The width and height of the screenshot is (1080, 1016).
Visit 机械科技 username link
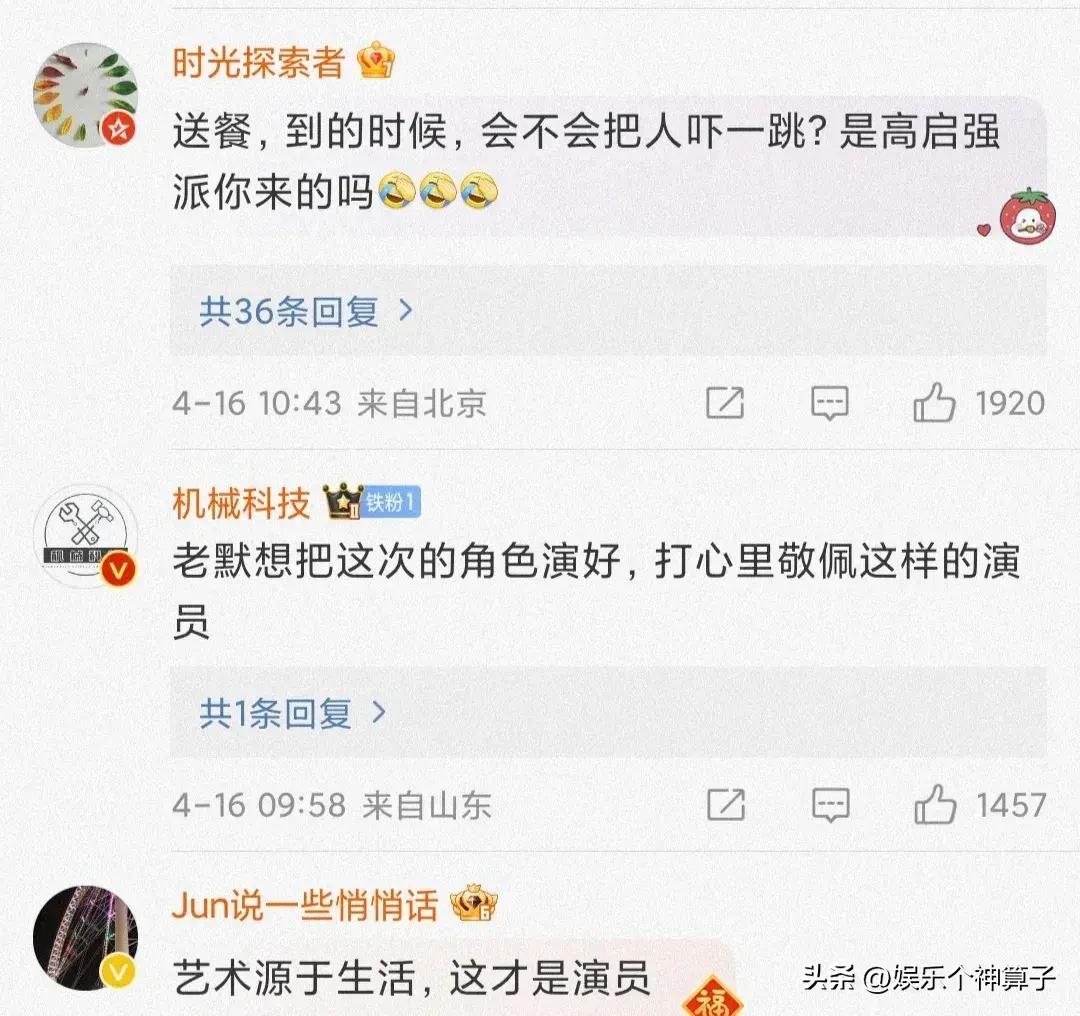pos(241,503)
